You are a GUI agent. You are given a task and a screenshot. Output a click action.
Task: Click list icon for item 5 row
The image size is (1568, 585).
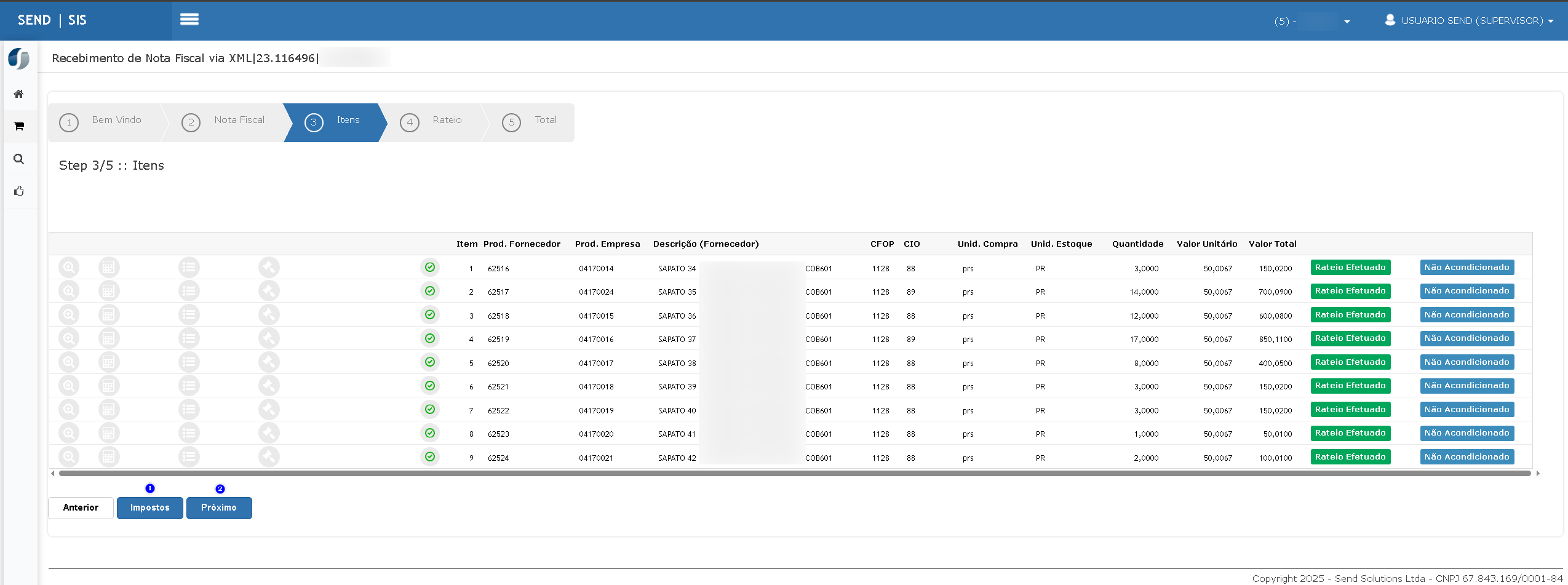[x=189, y=362]
